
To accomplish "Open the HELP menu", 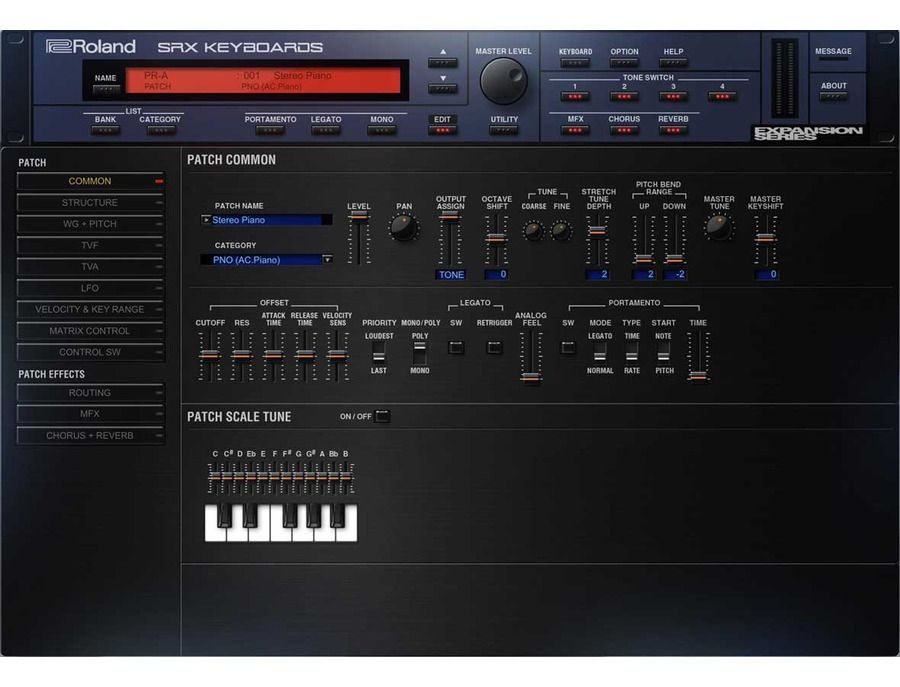I will click(x=673, y=62).
